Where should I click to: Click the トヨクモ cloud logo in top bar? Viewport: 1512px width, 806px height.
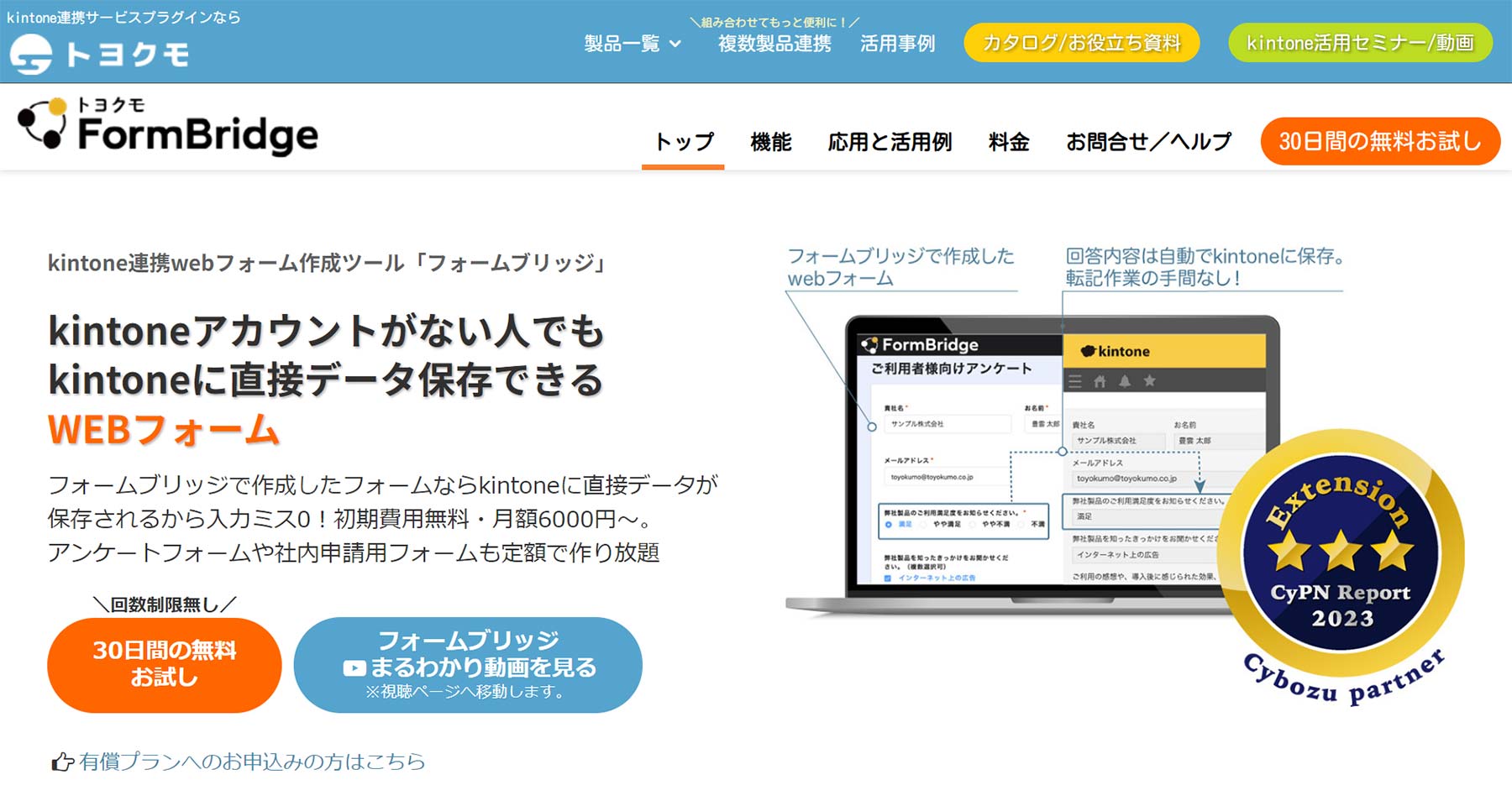click(x=98, y=55)
